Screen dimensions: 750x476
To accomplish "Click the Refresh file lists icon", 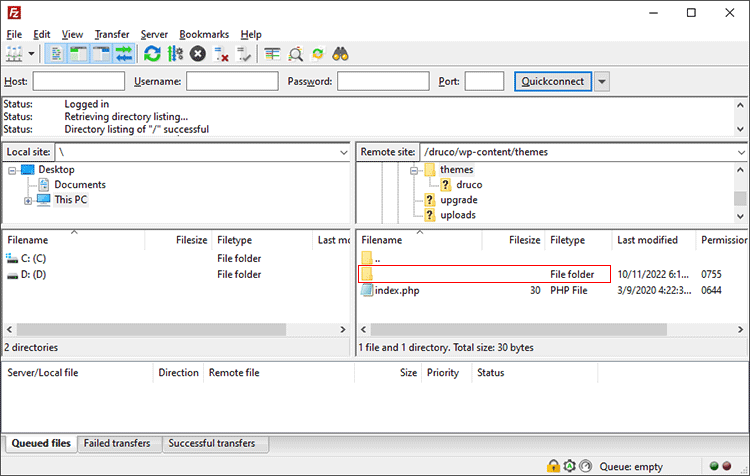I will (x=152, y=54).
